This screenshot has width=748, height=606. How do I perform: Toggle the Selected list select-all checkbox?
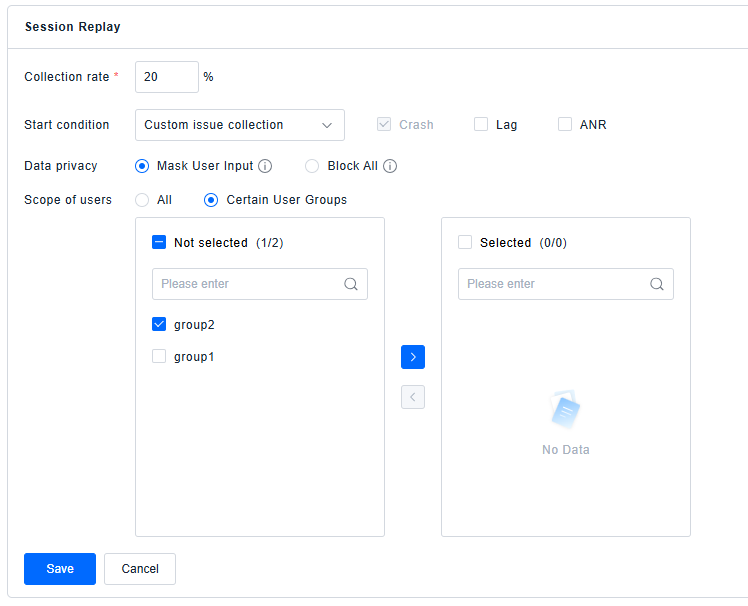(x=465, y=242)
